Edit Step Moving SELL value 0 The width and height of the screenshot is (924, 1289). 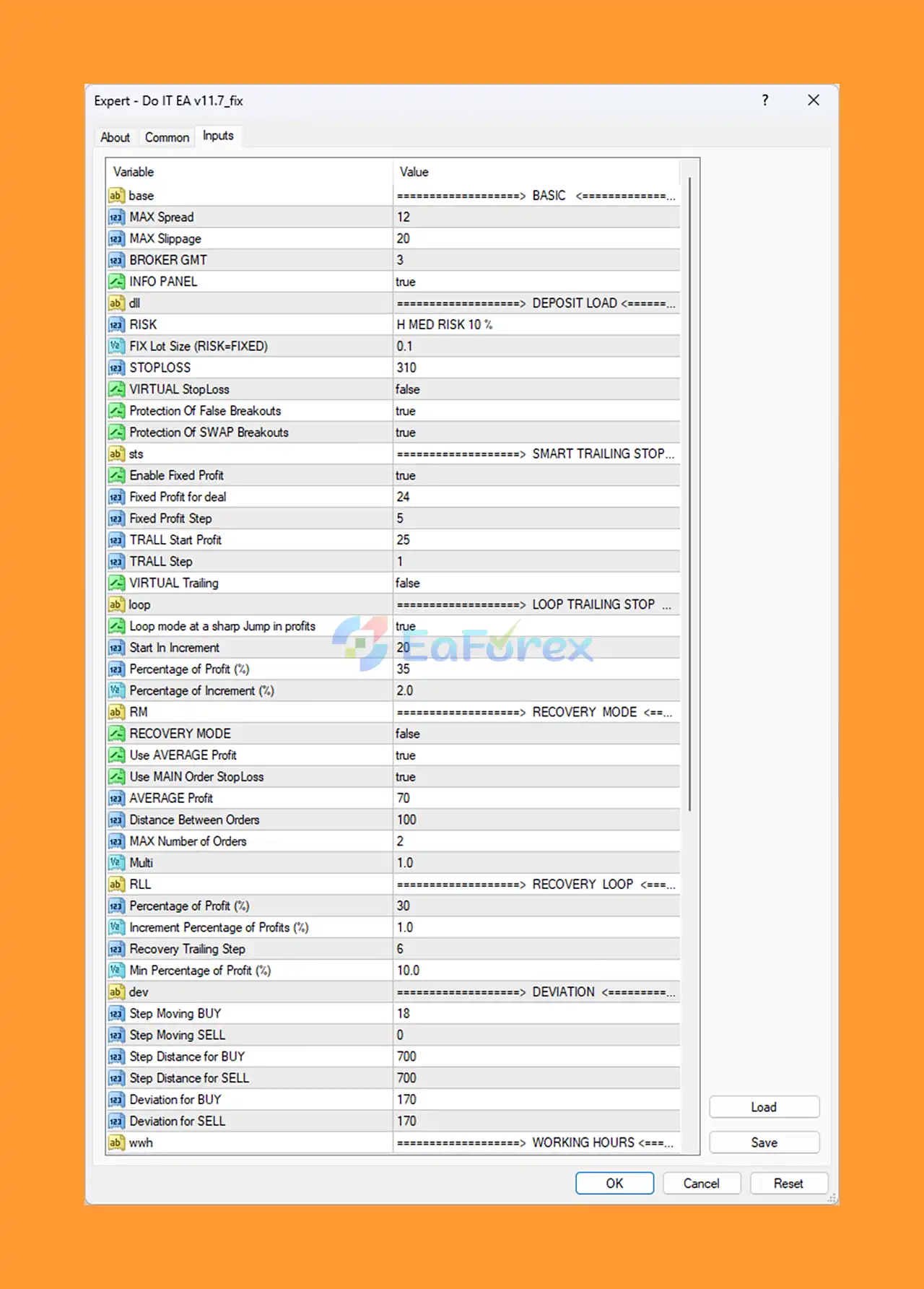536,1035
